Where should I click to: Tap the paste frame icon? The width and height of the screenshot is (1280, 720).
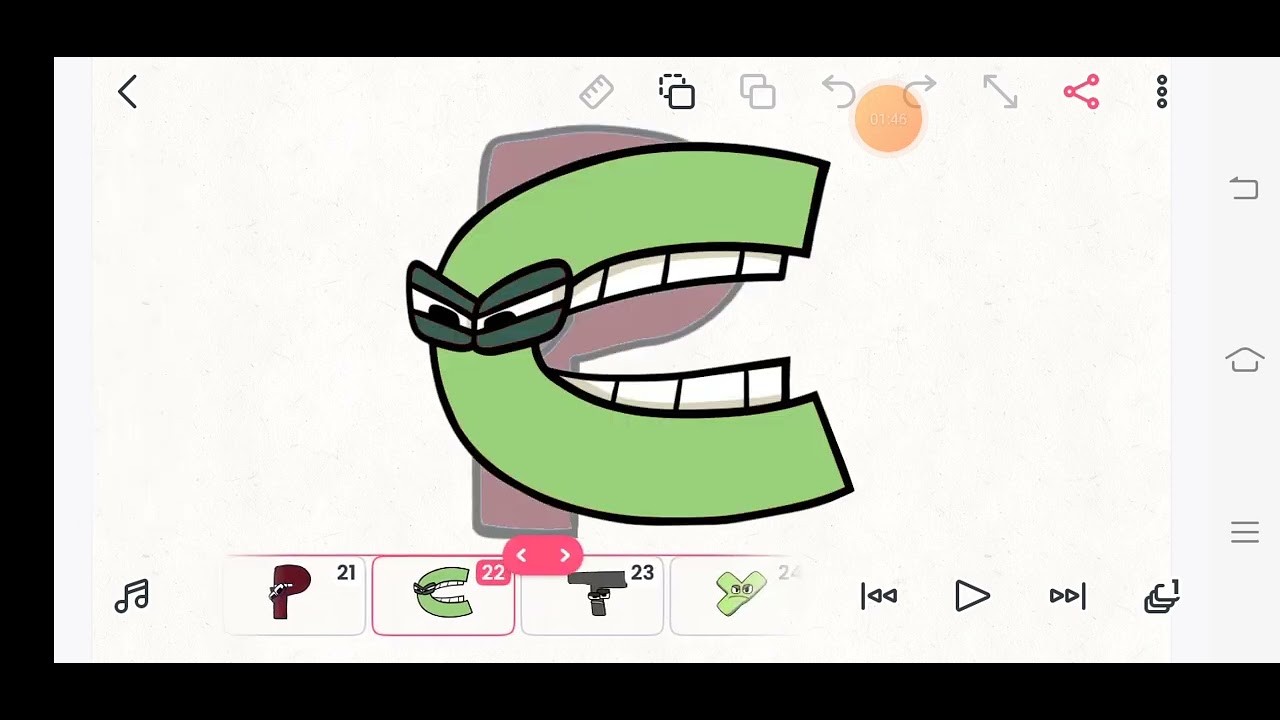[757, 92]
